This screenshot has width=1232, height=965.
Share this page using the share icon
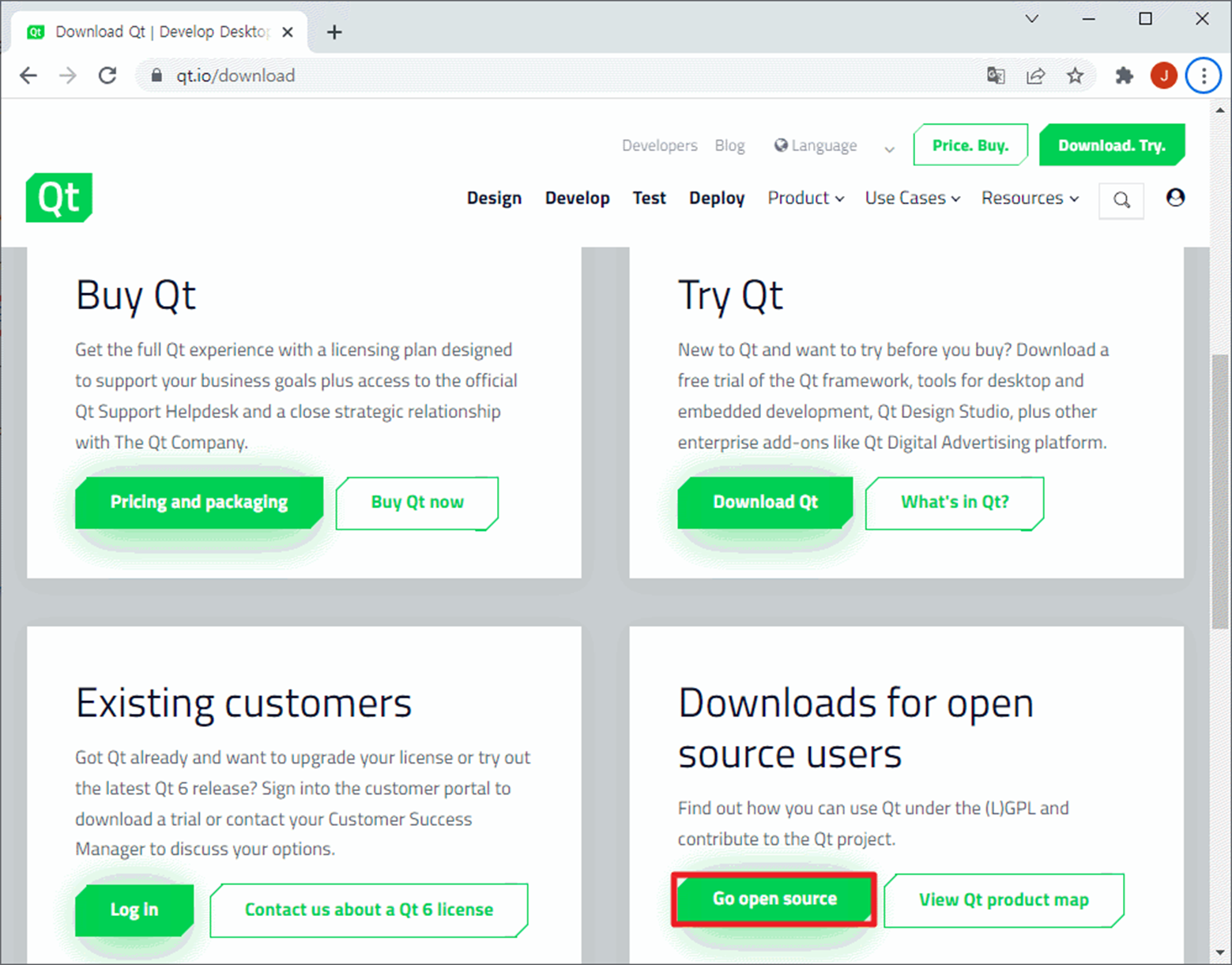(x=1035, y=76)
